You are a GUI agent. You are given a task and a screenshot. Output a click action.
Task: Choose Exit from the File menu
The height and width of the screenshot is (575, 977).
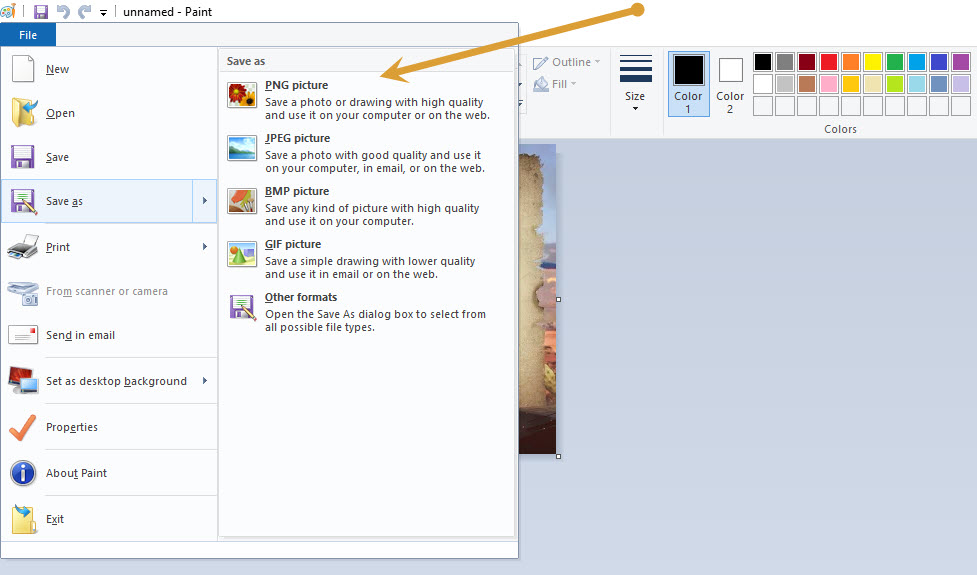109,519
